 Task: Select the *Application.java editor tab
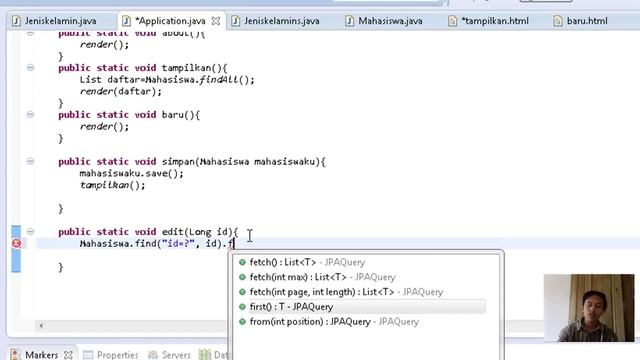(x=170, y=21)
